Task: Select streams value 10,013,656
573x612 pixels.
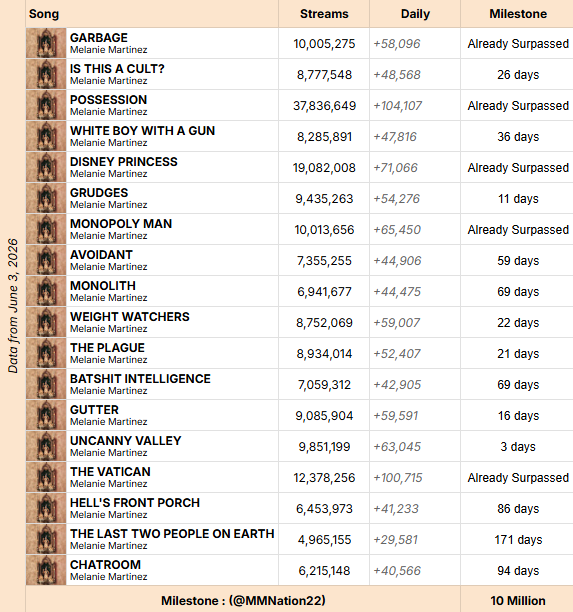Action: [x=324, y=230]
